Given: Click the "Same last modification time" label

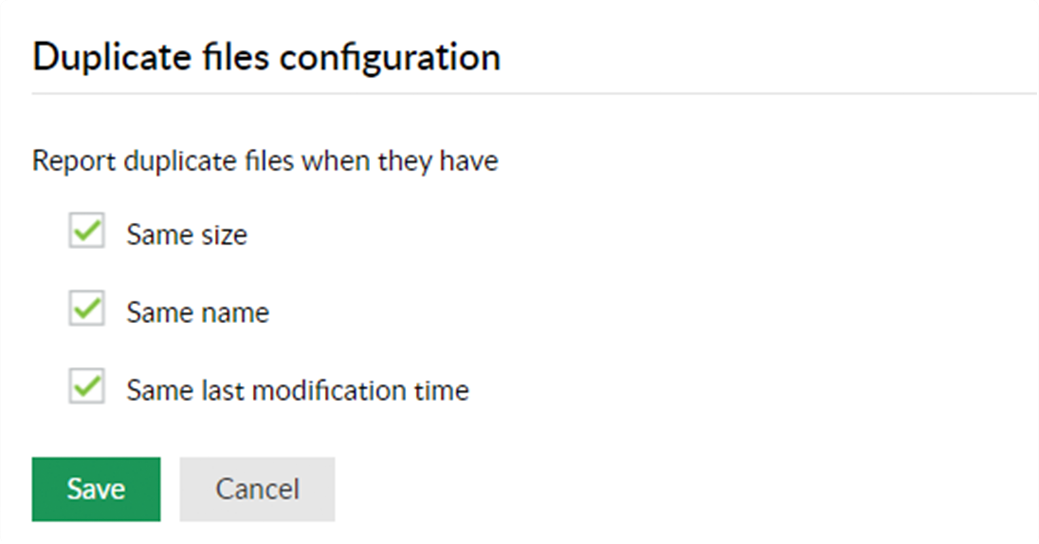Looking at the screenshot, I should (297, 389).
